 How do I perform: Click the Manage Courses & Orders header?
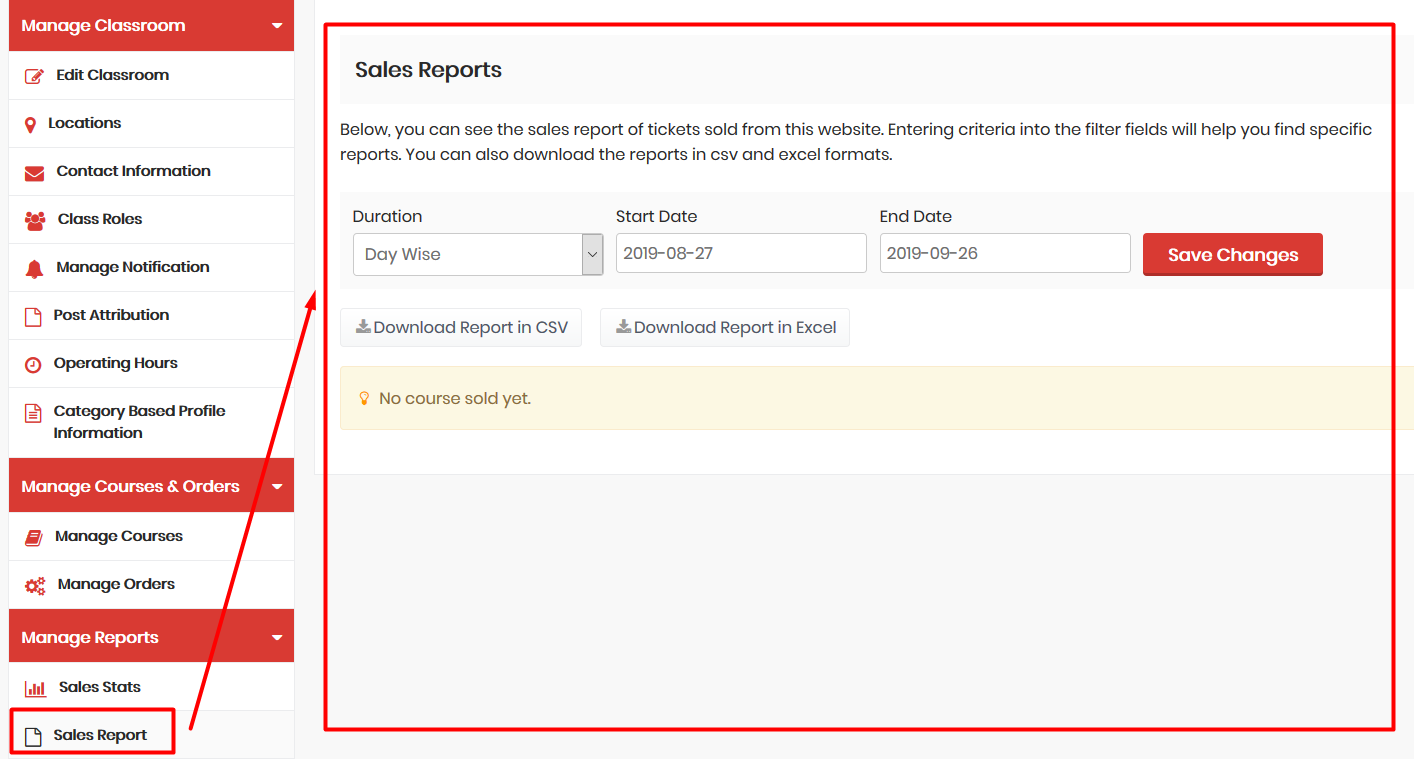click(151, 486)
